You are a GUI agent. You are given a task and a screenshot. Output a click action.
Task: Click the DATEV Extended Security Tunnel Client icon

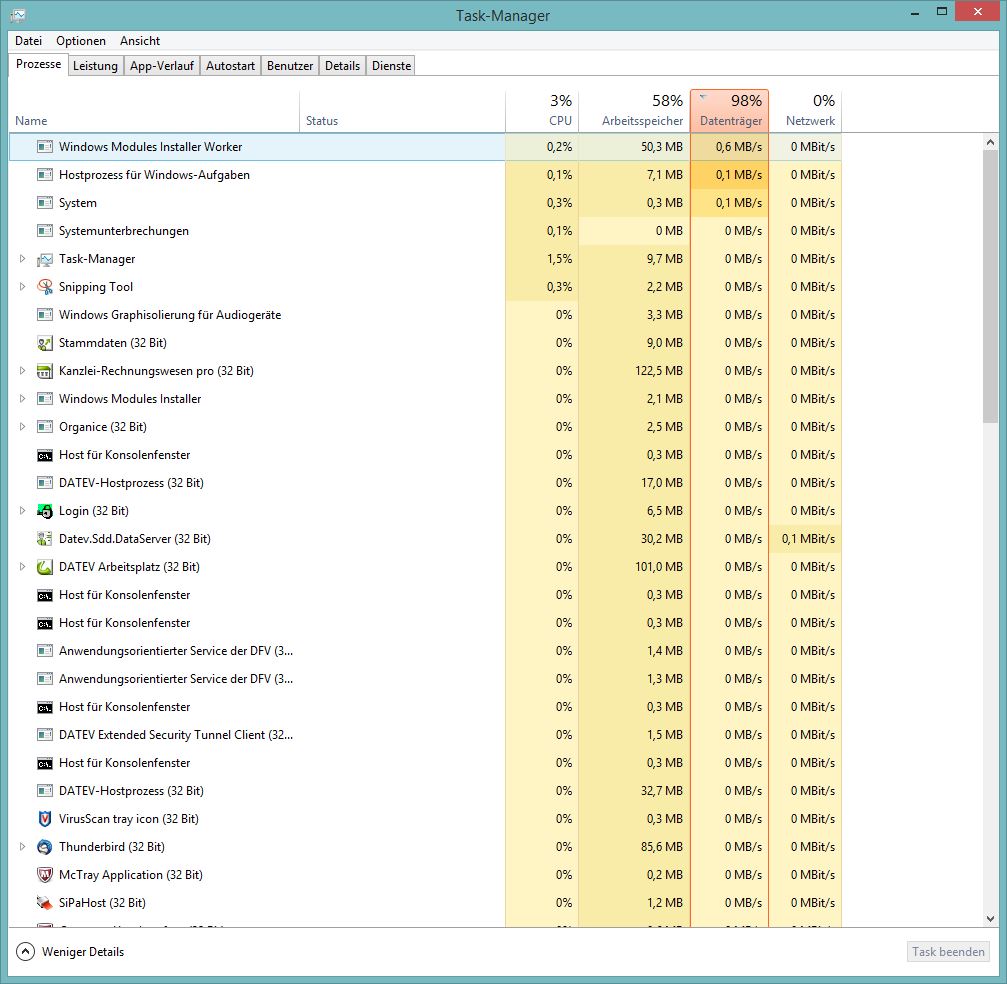44,735
